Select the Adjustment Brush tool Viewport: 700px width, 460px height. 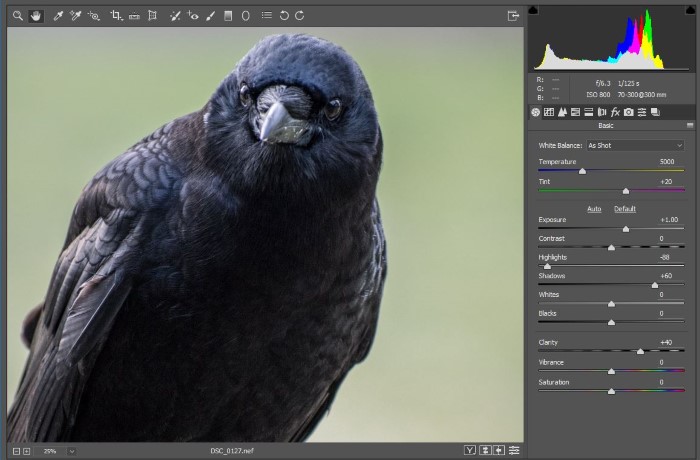[x=210, y=16]
